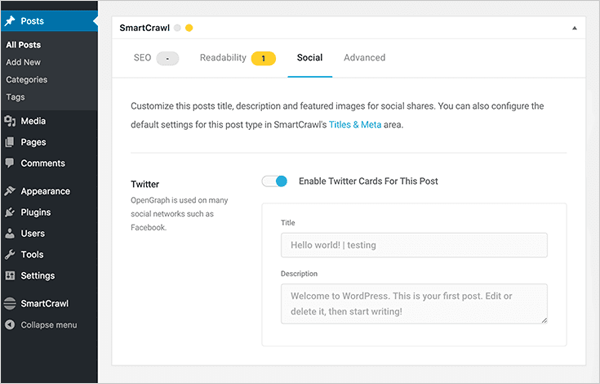Viewport: 600px width, 384px height.
Task: Focus the Twitter Description textarea
Action: 414,304
